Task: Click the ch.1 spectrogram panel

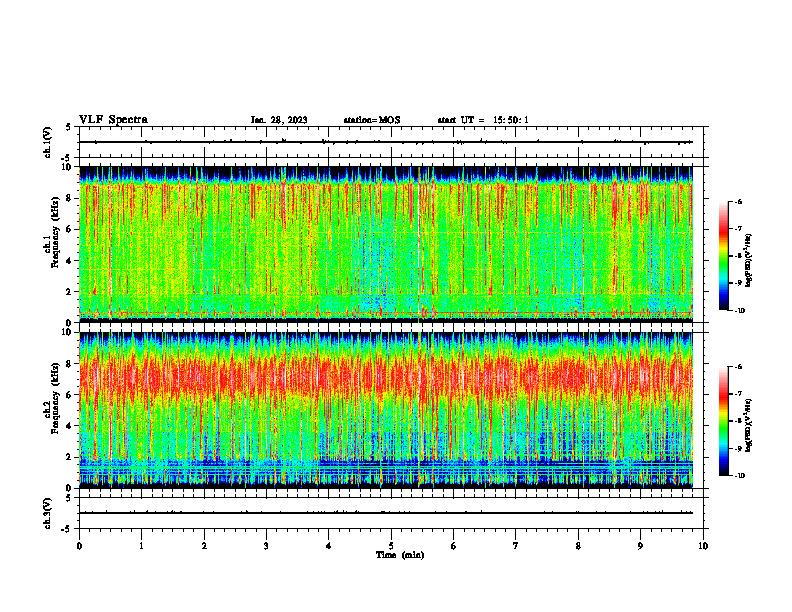Action: click(x=386, y=244)
